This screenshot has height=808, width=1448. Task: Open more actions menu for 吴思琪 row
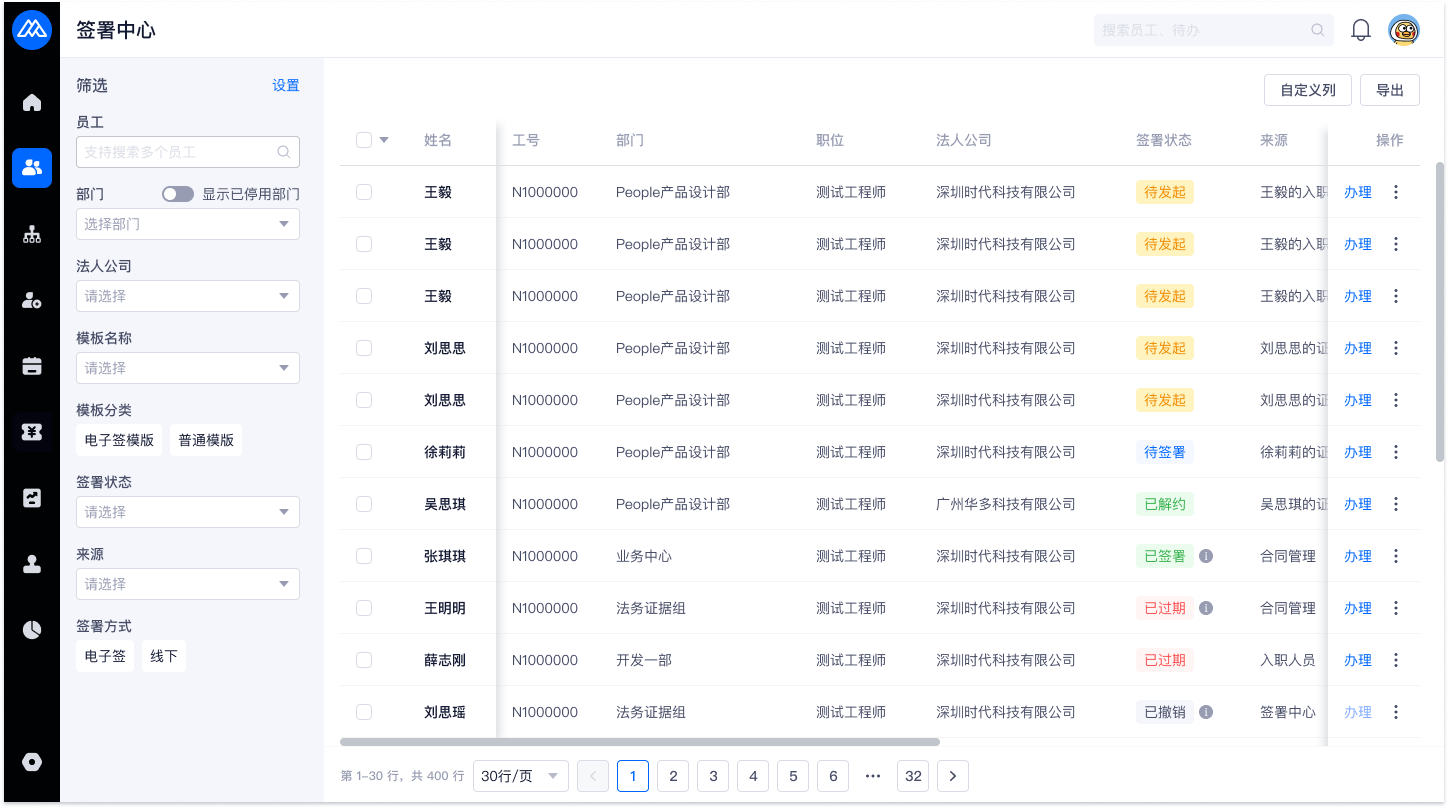pos(1396,504)
